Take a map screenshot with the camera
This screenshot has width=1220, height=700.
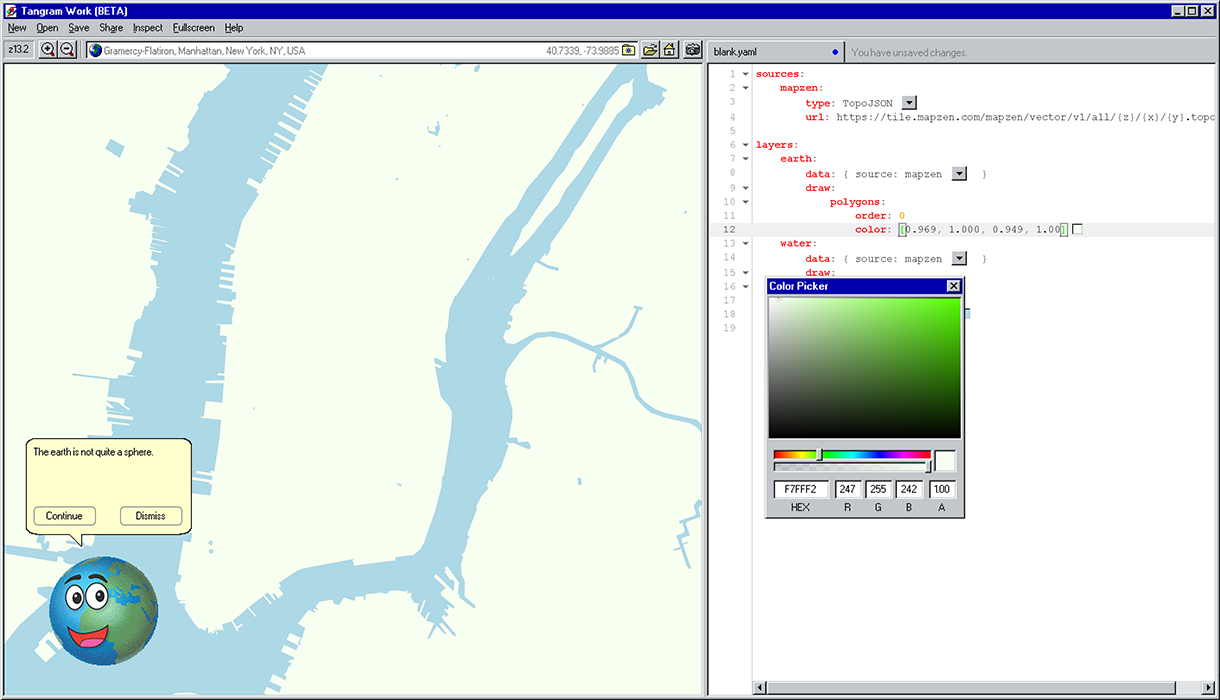tap(692, 50)
